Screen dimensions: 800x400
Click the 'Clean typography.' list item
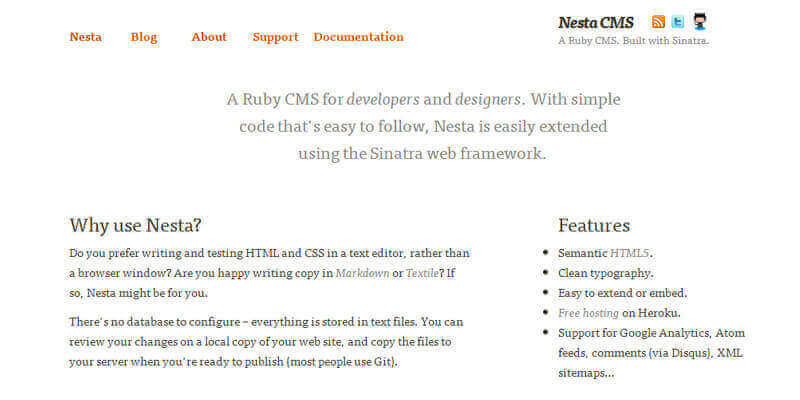(606, 273)
